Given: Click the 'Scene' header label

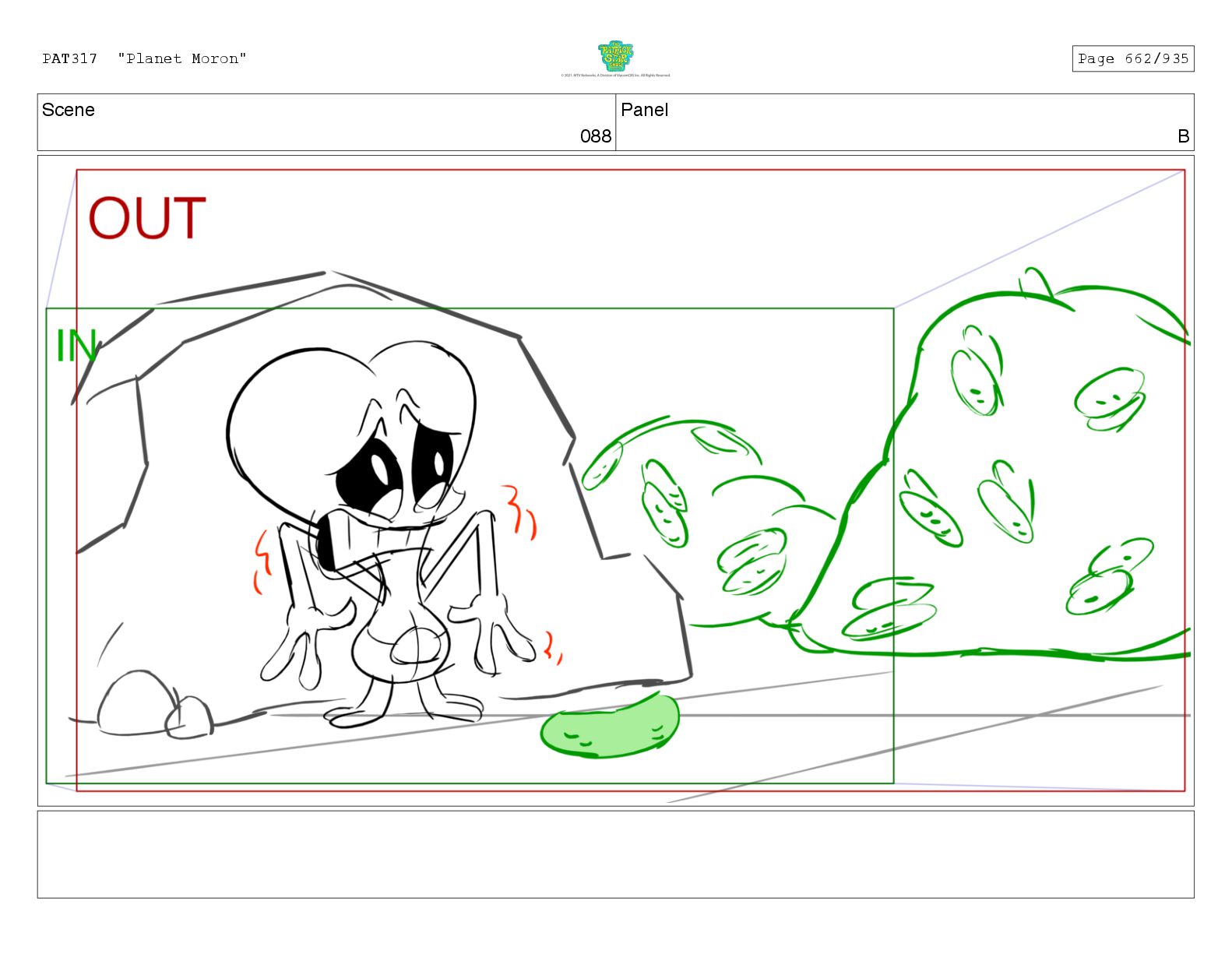Looking at the screenshot, I should [x=69, y=110].
